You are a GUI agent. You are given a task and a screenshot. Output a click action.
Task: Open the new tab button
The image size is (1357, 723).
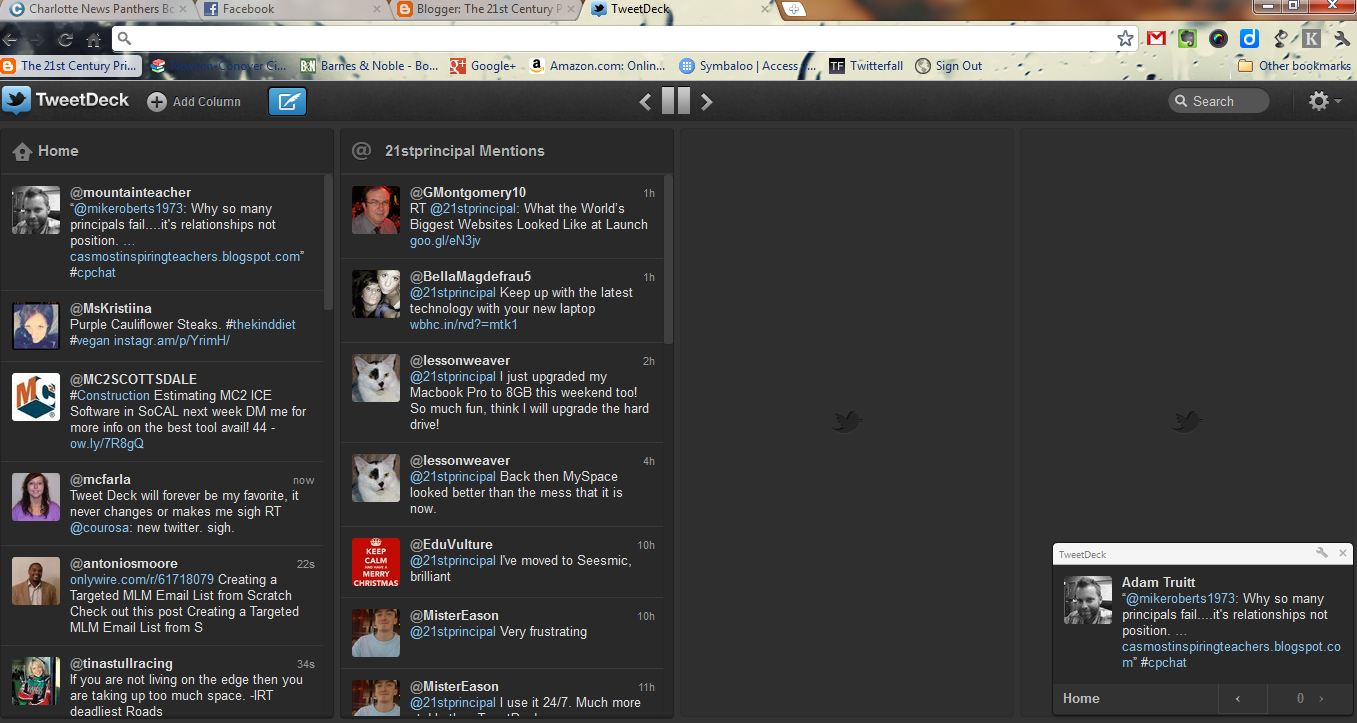tap(794, 9)
